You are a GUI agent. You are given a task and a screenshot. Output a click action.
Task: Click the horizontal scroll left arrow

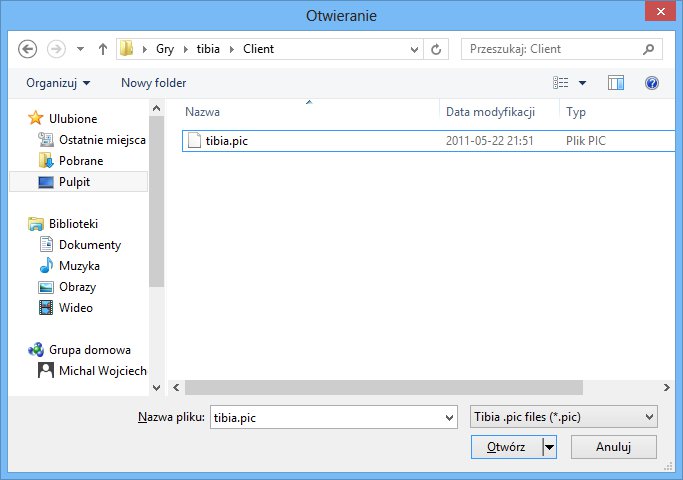tap(176, 387)
